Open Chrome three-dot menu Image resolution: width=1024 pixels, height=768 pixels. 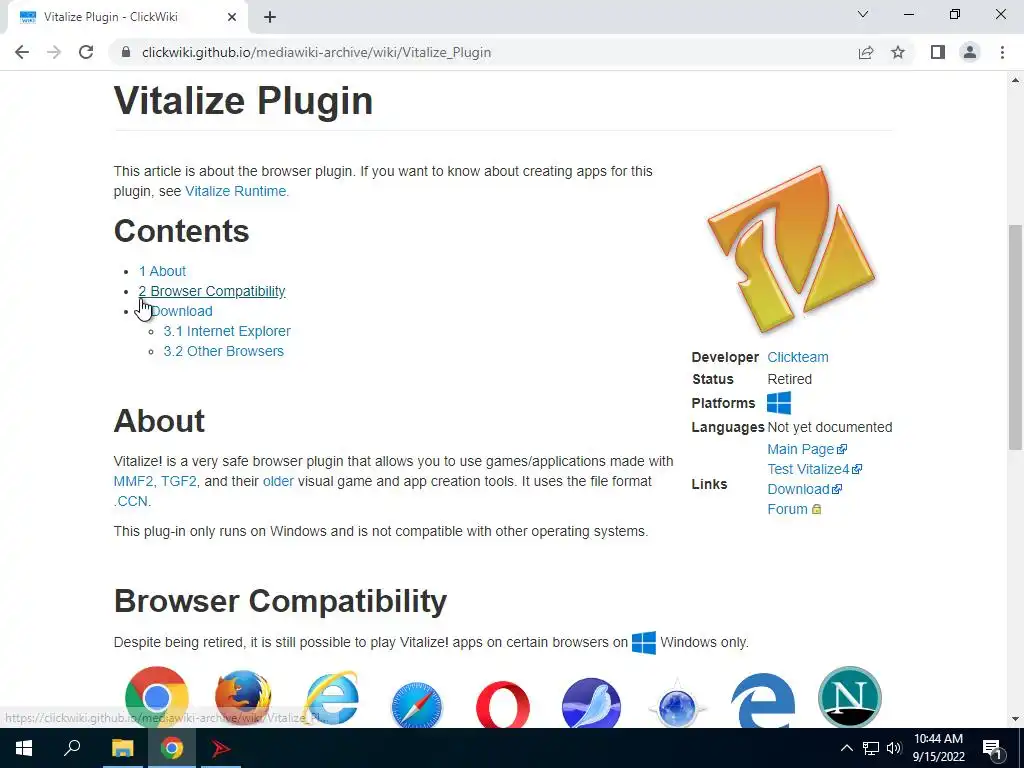(1002, 52)
